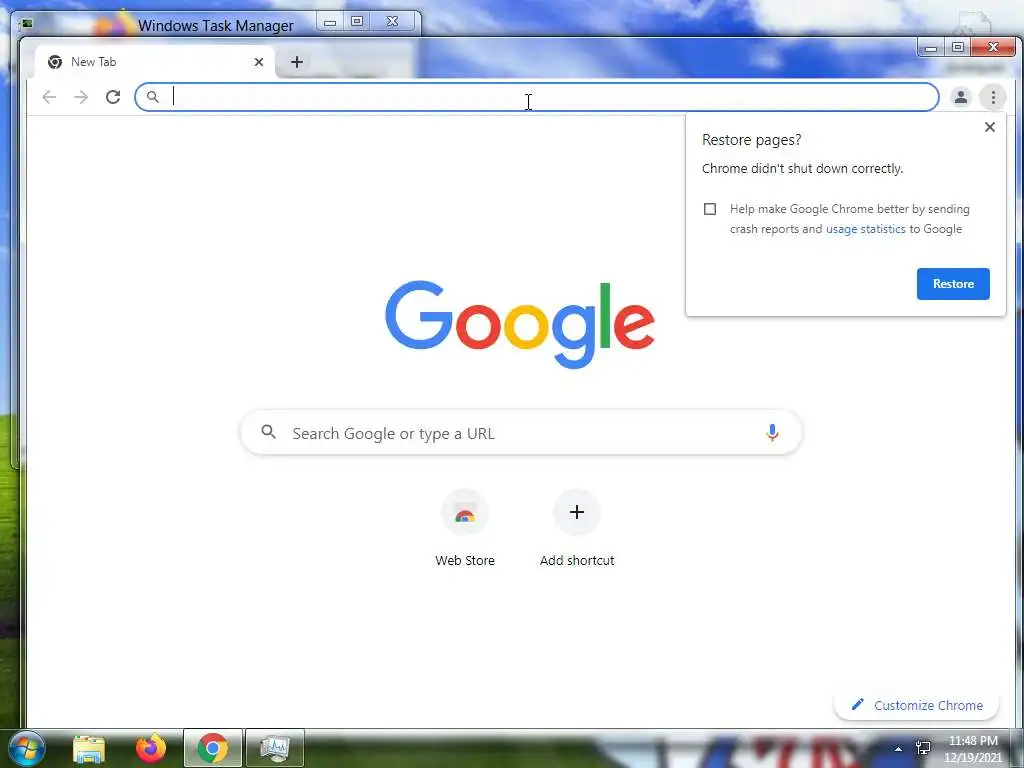Open the Windows Start menu
This screenshot has height=768, width=1024.
pos(27,748)
